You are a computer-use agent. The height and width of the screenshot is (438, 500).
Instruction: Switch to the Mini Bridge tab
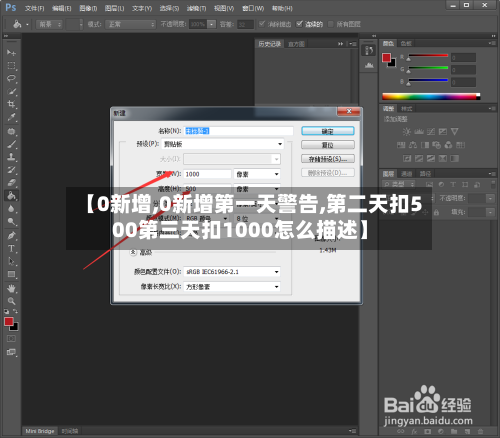[40, 431]
